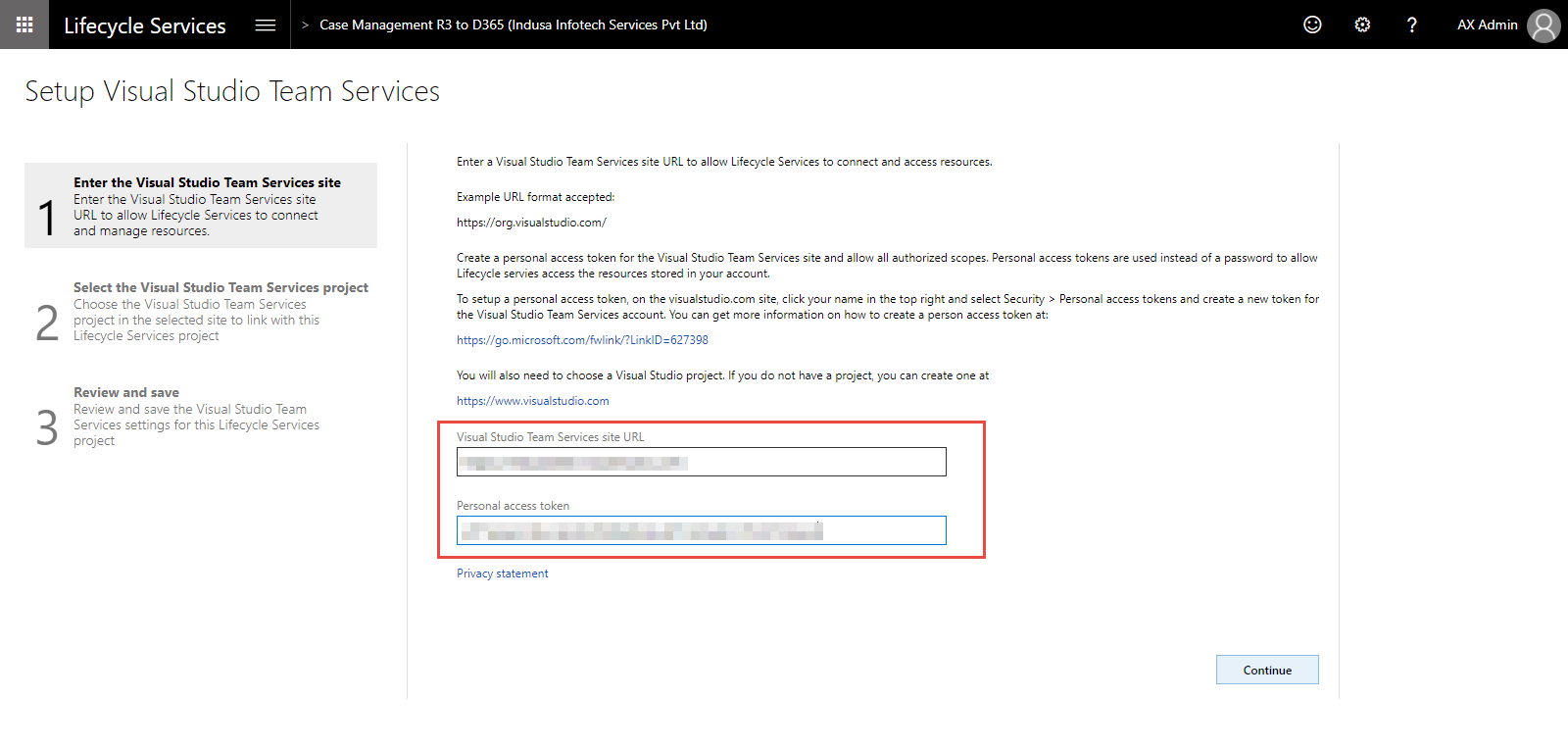
Task: Click the Setup Visual Studio Team Services heading
Action: (x=232, y=91)
